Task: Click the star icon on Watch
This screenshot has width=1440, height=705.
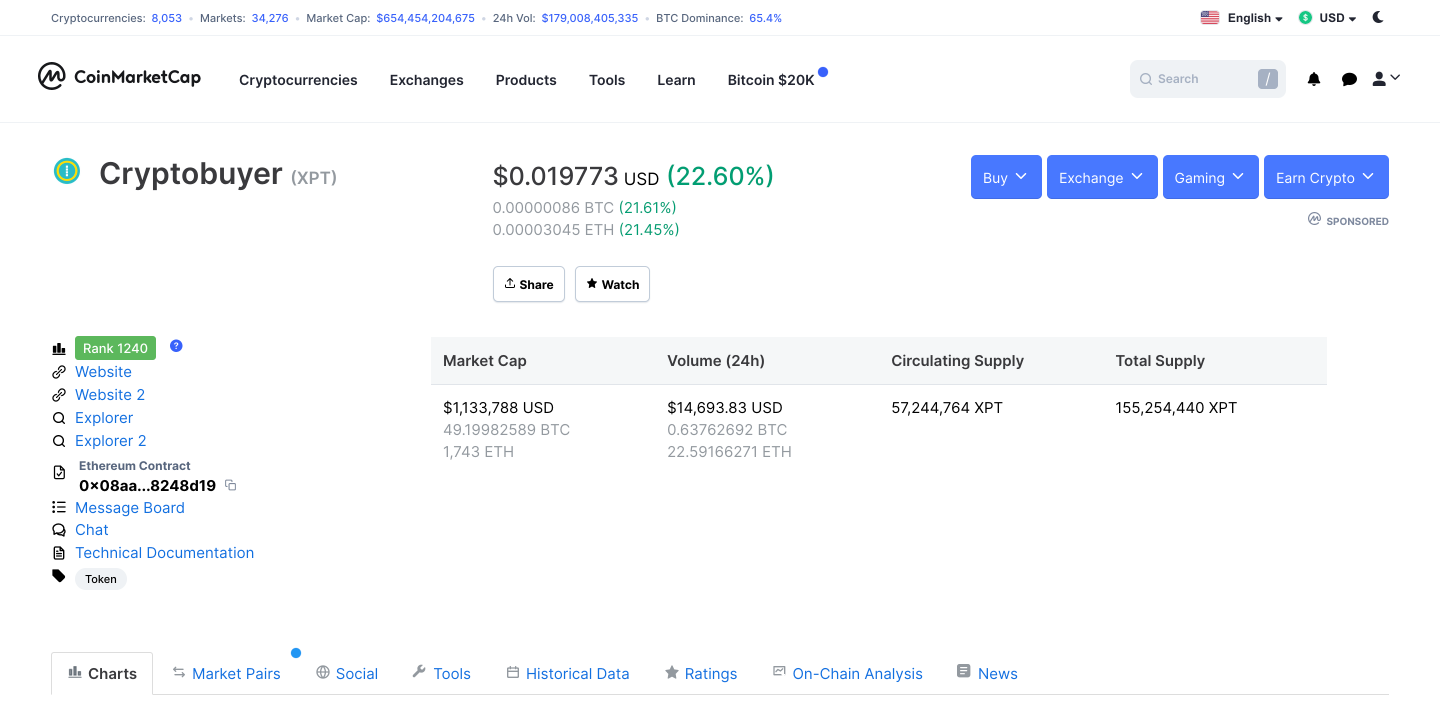Action: click(x=592, y=284)
